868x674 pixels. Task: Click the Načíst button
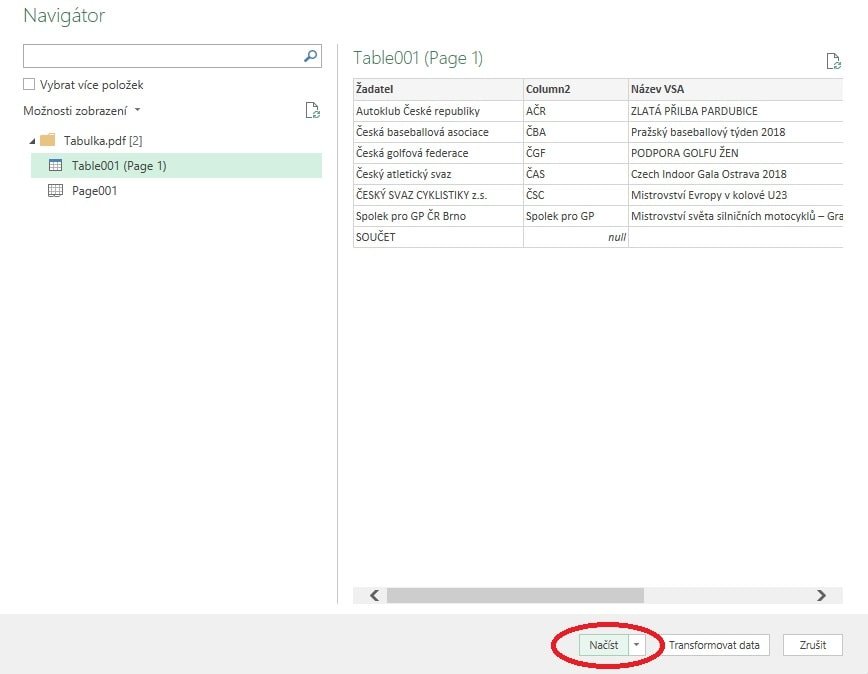[604, 645]
